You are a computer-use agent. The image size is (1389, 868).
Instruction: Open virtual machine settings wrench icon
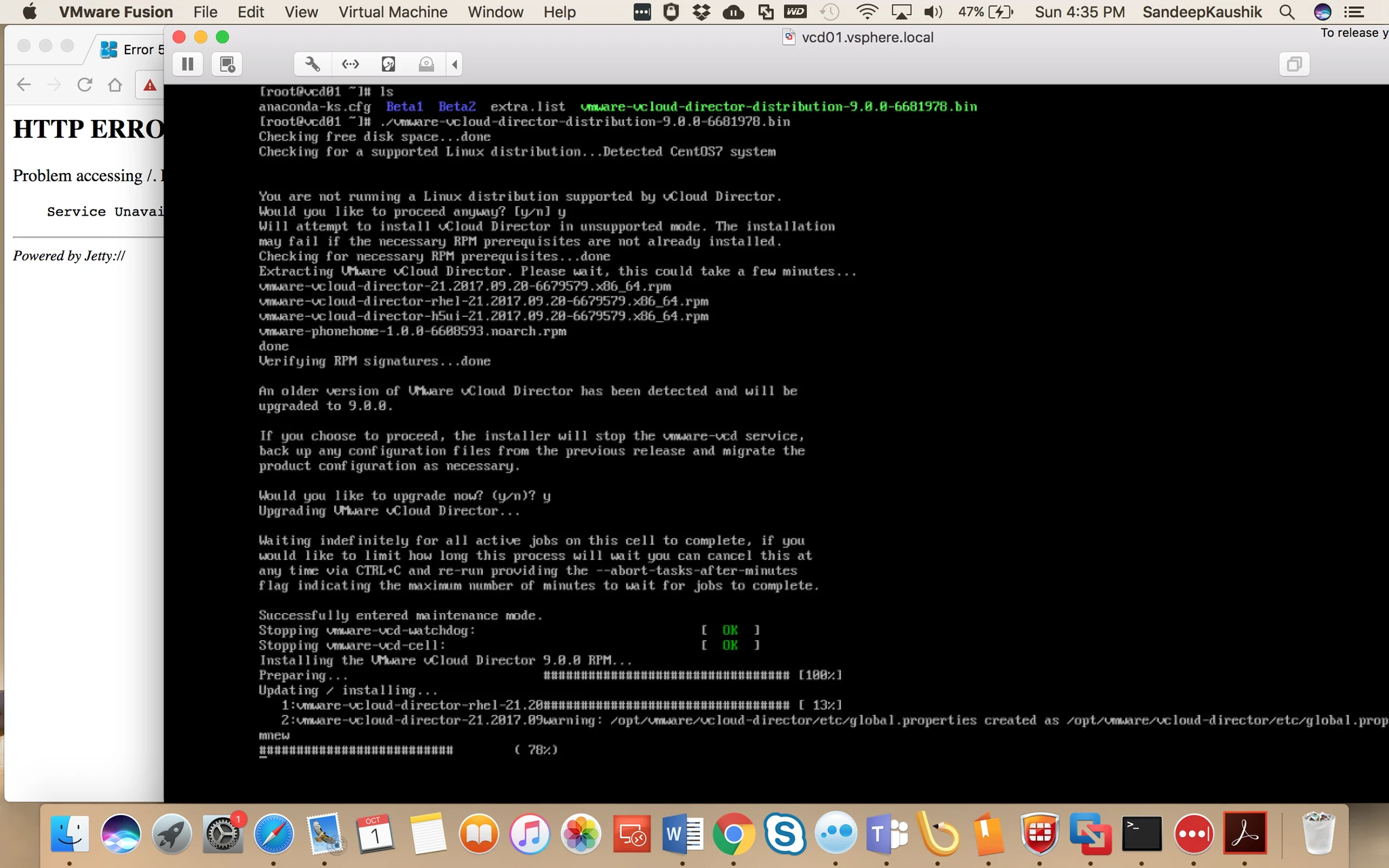tap(313, 64)
